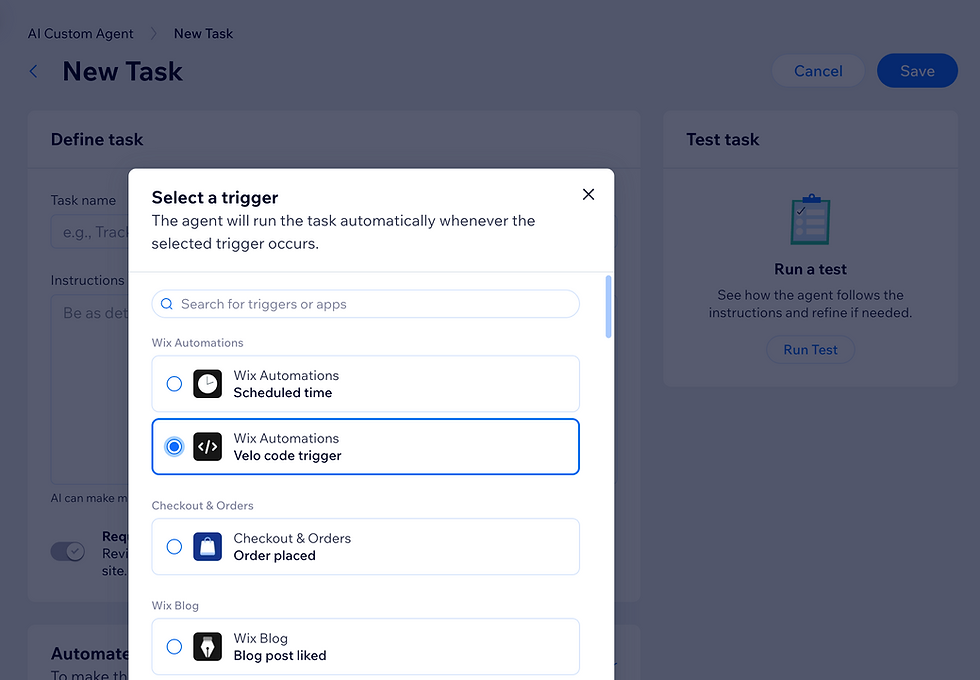Click the Order placed label text
980x680 pixels.
coord(274,556)
